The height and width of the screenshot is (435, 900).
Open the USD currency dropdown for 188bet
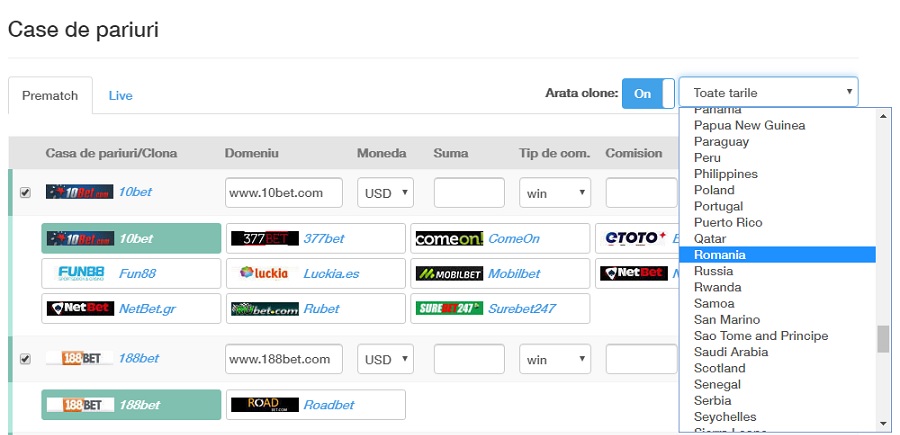(386, 359)
